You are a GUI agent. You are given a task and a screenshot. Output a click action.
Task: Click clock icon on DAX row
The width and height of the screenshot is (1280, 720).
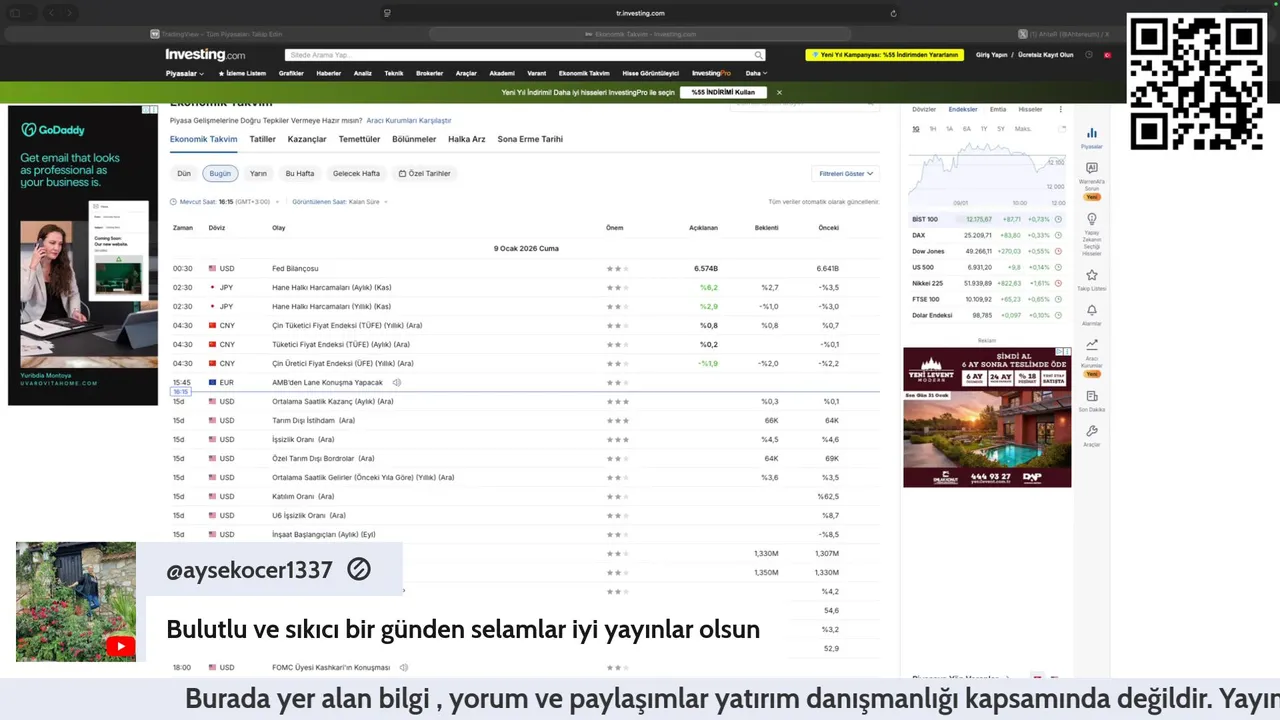point(1058,235)
